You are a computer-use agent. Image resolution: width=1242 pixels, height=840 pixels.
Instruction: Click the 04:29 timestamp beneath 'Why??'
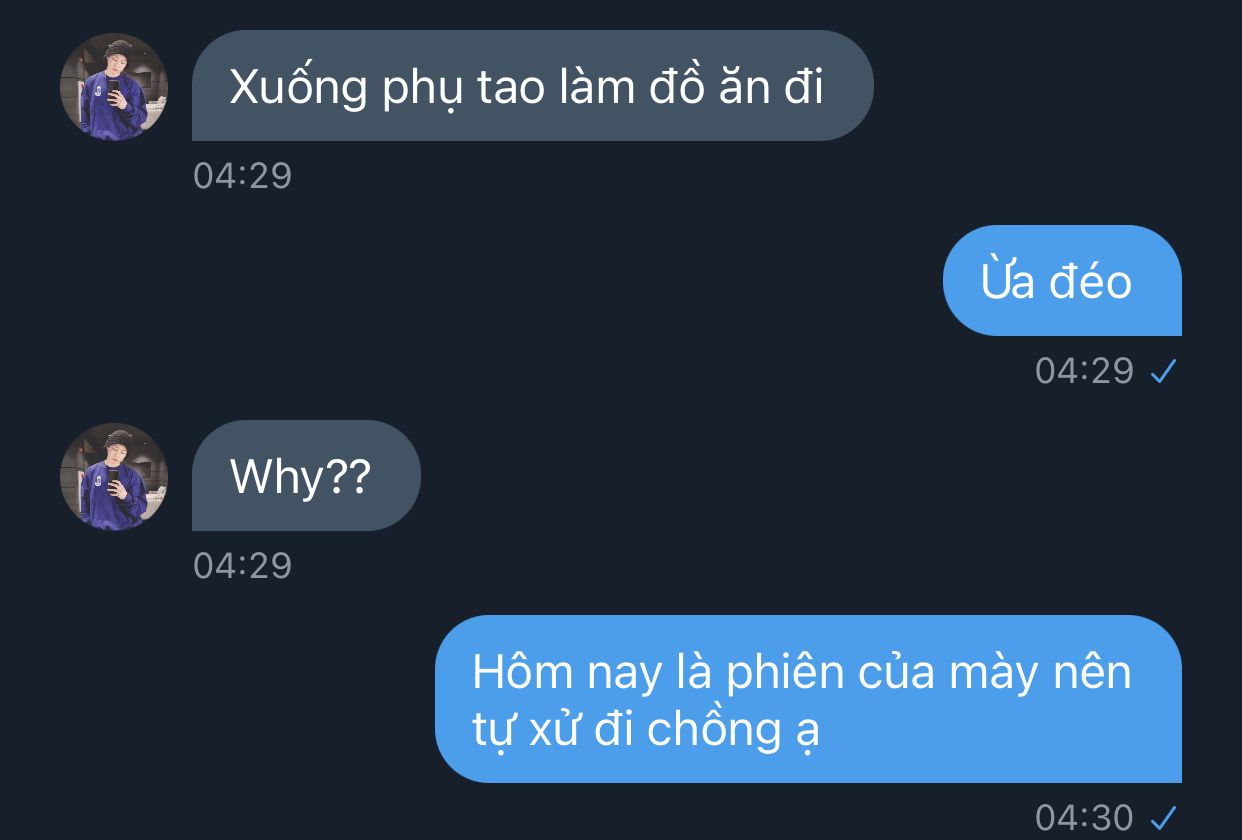click(243, 566)
